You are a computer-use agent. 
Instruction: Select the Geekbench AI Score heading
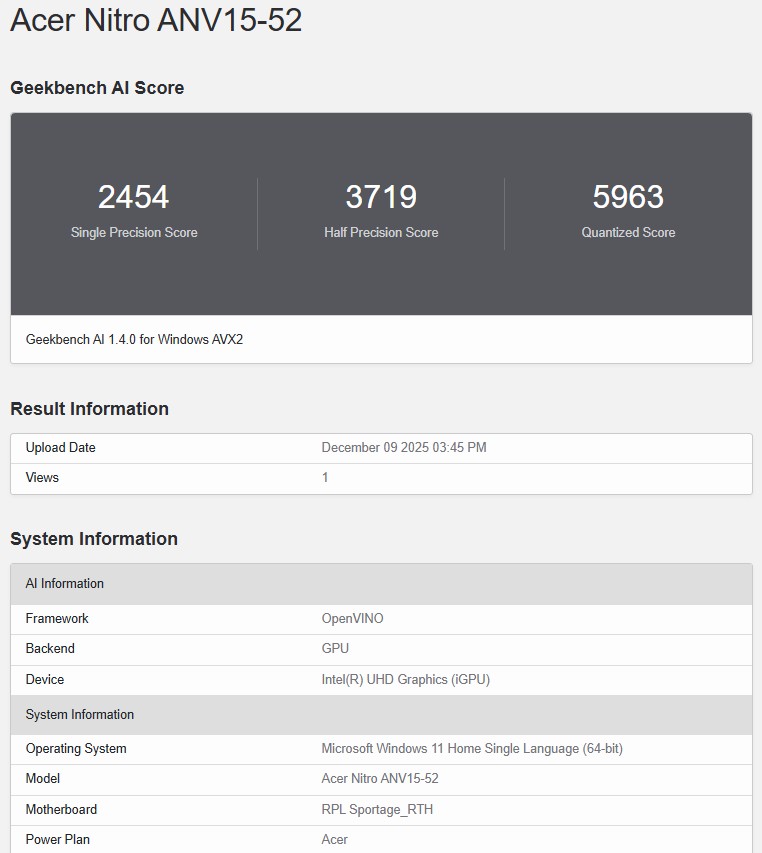click(x=97, y=88)
